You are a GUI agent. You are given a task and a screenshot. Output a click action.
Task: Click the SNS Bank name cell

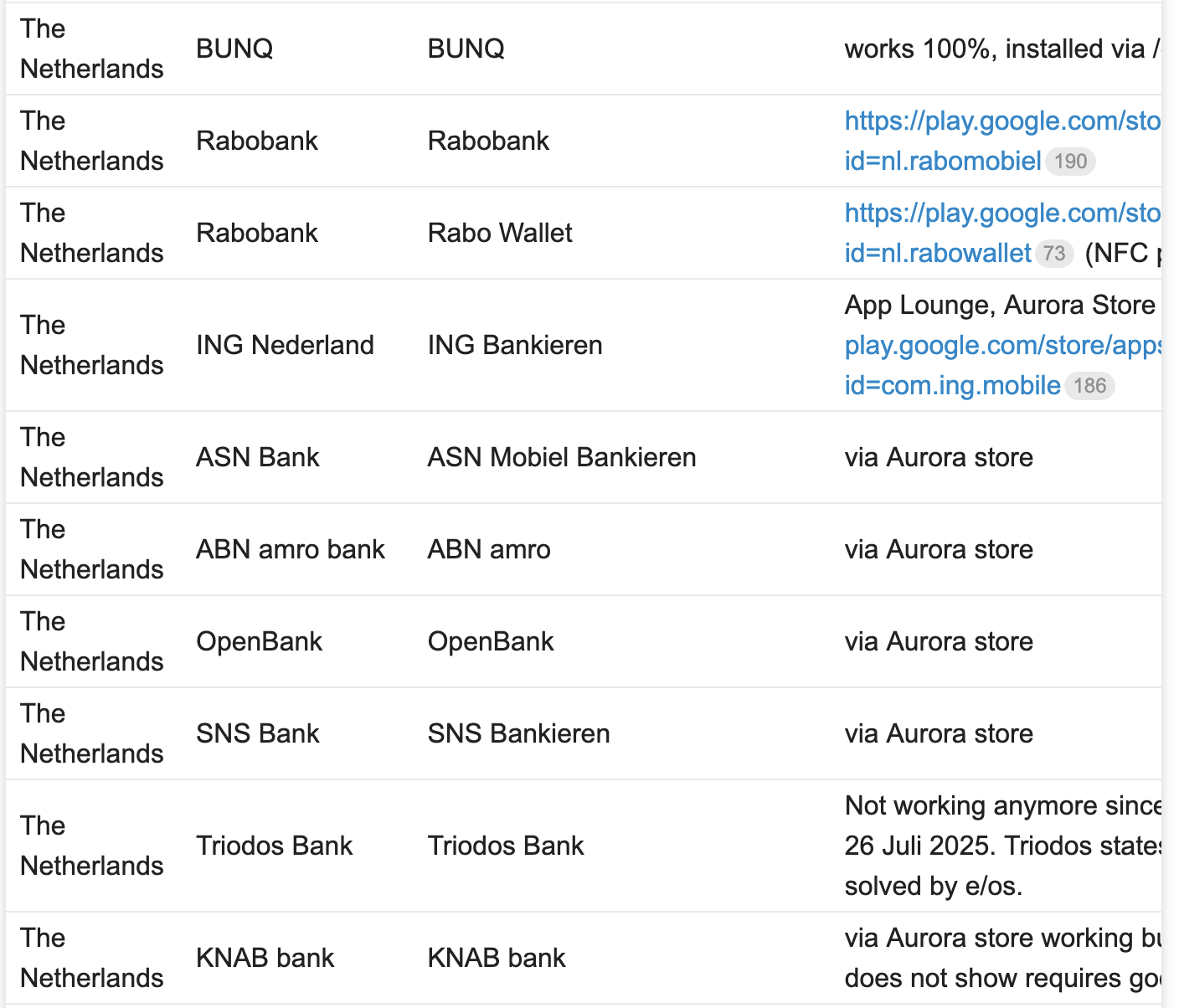257,733
